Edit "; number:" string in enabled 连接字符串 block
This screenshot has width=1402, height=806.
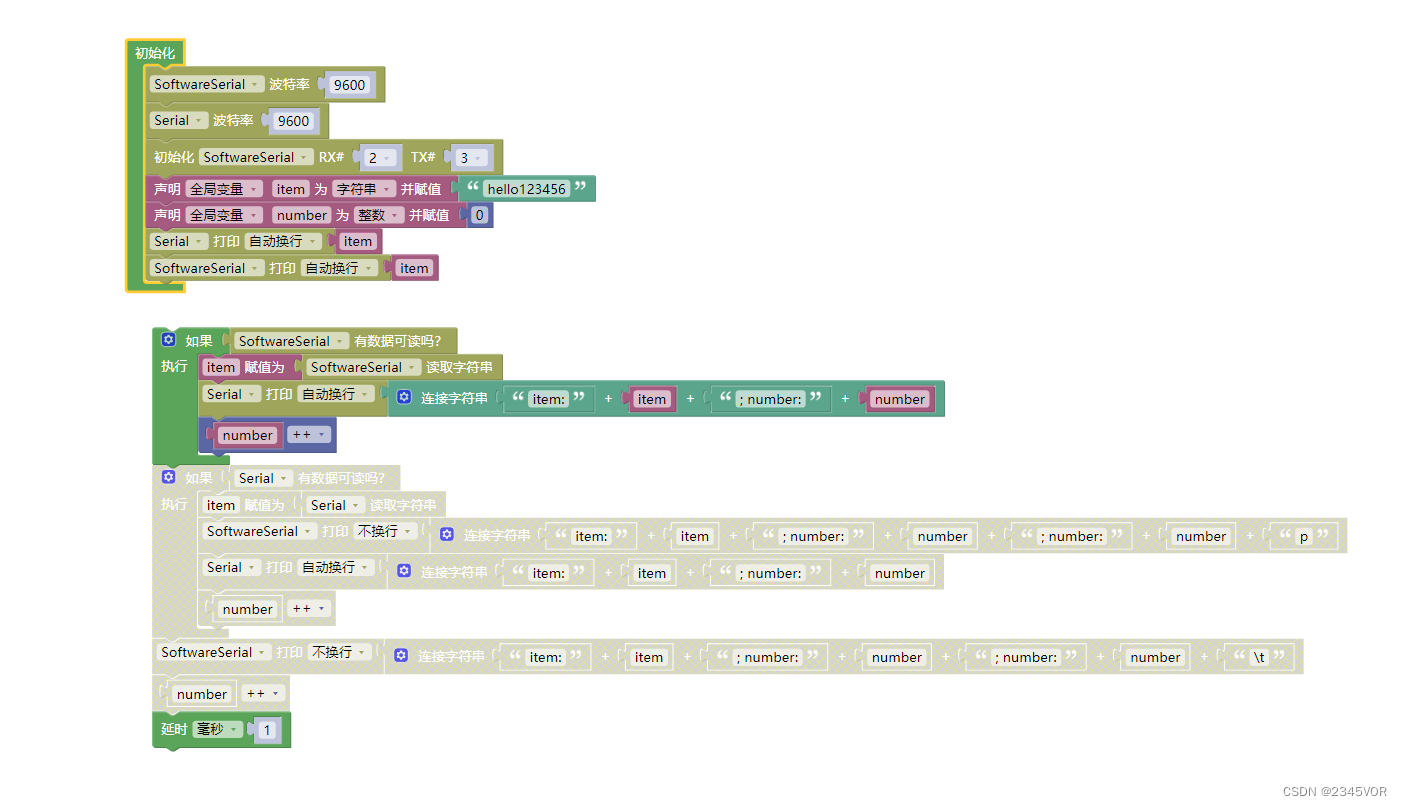tap(769, 399)
